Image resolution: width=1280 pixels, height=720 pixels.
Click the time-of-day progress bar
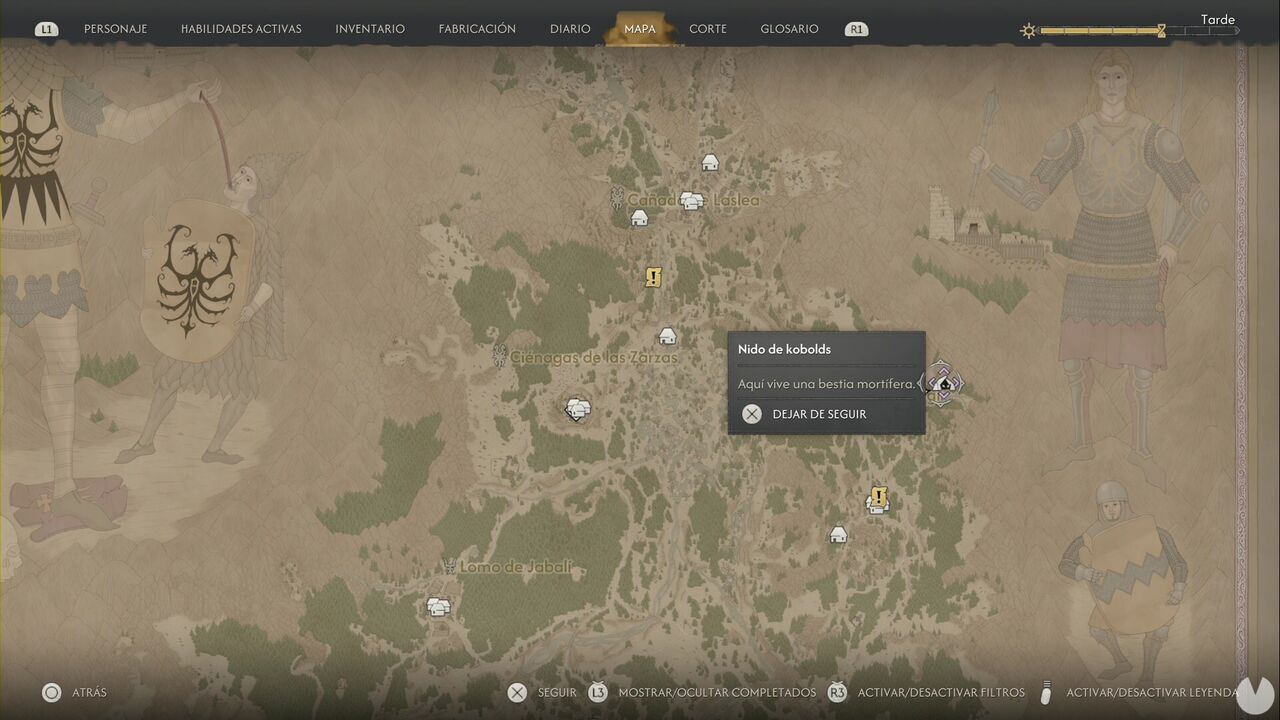point(1138,31)
